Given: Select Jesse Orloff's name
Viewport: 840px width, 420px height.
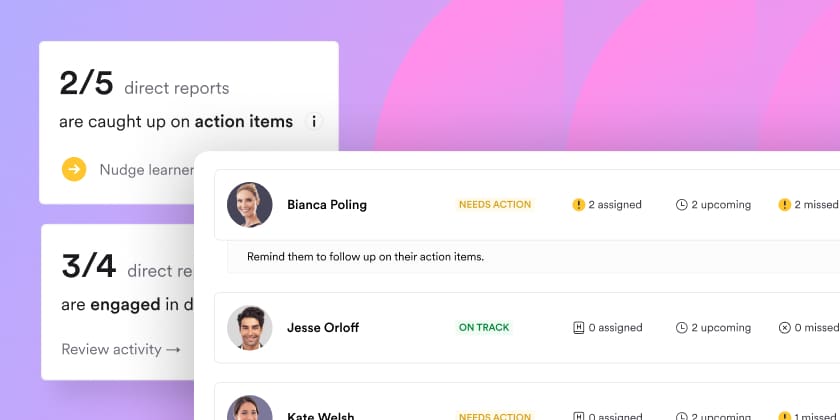Looking at the screenshot, I should (x=323, y=327).
